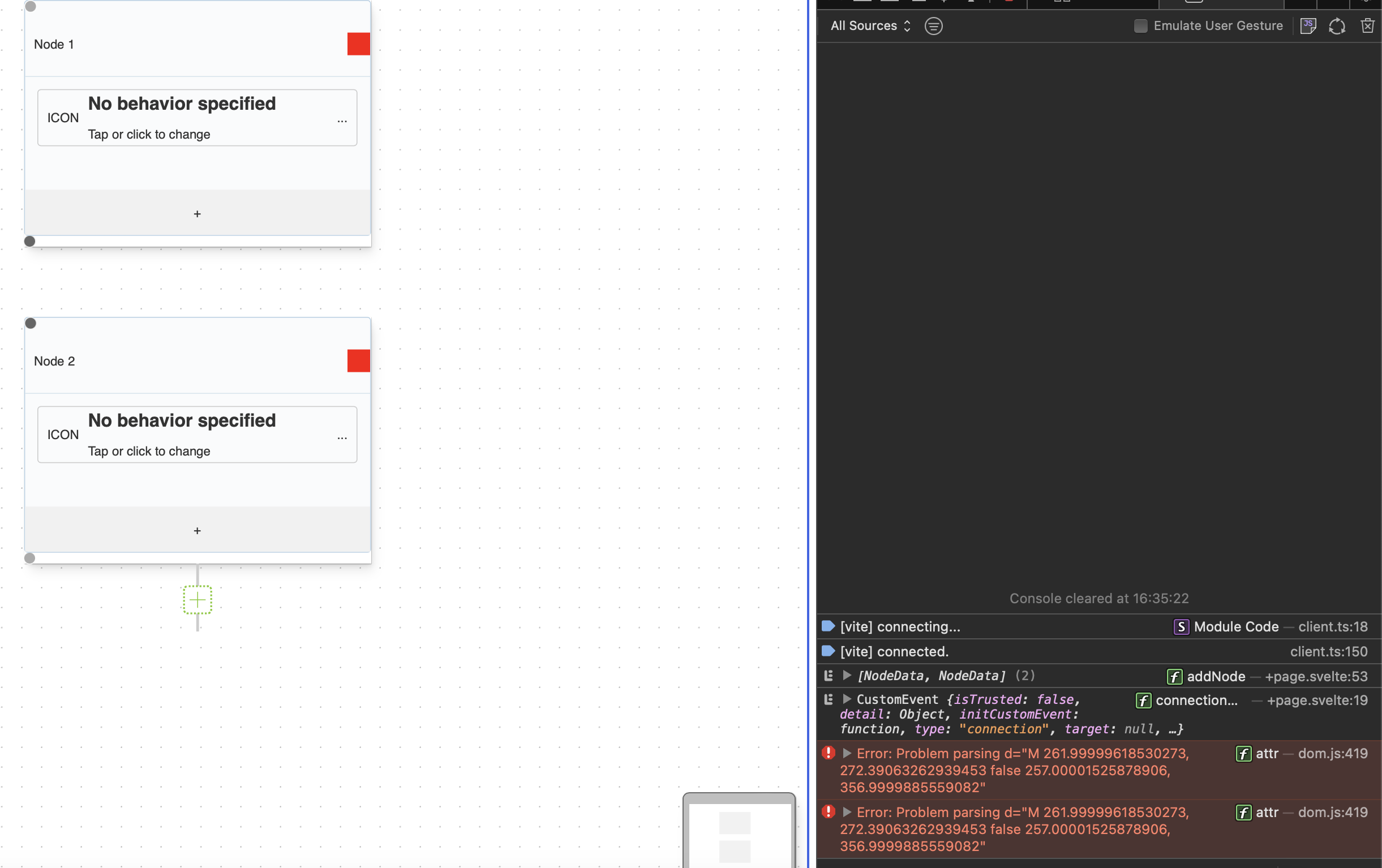Image resolution: width=1382 pixels, height=868 pixels.
Task: Expand the CustomEvent console entry
Action: [847, 699]
